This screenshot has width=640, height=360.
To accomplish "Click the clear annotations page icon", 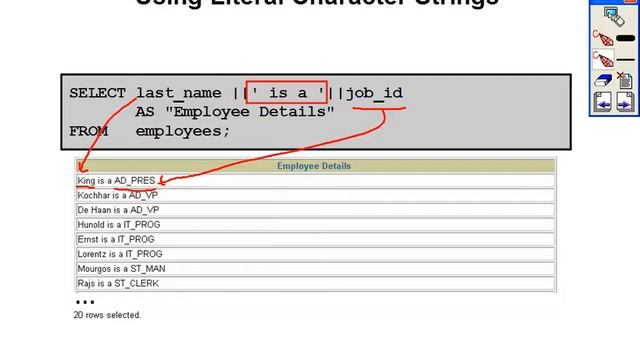I will [x=624, y=80].
